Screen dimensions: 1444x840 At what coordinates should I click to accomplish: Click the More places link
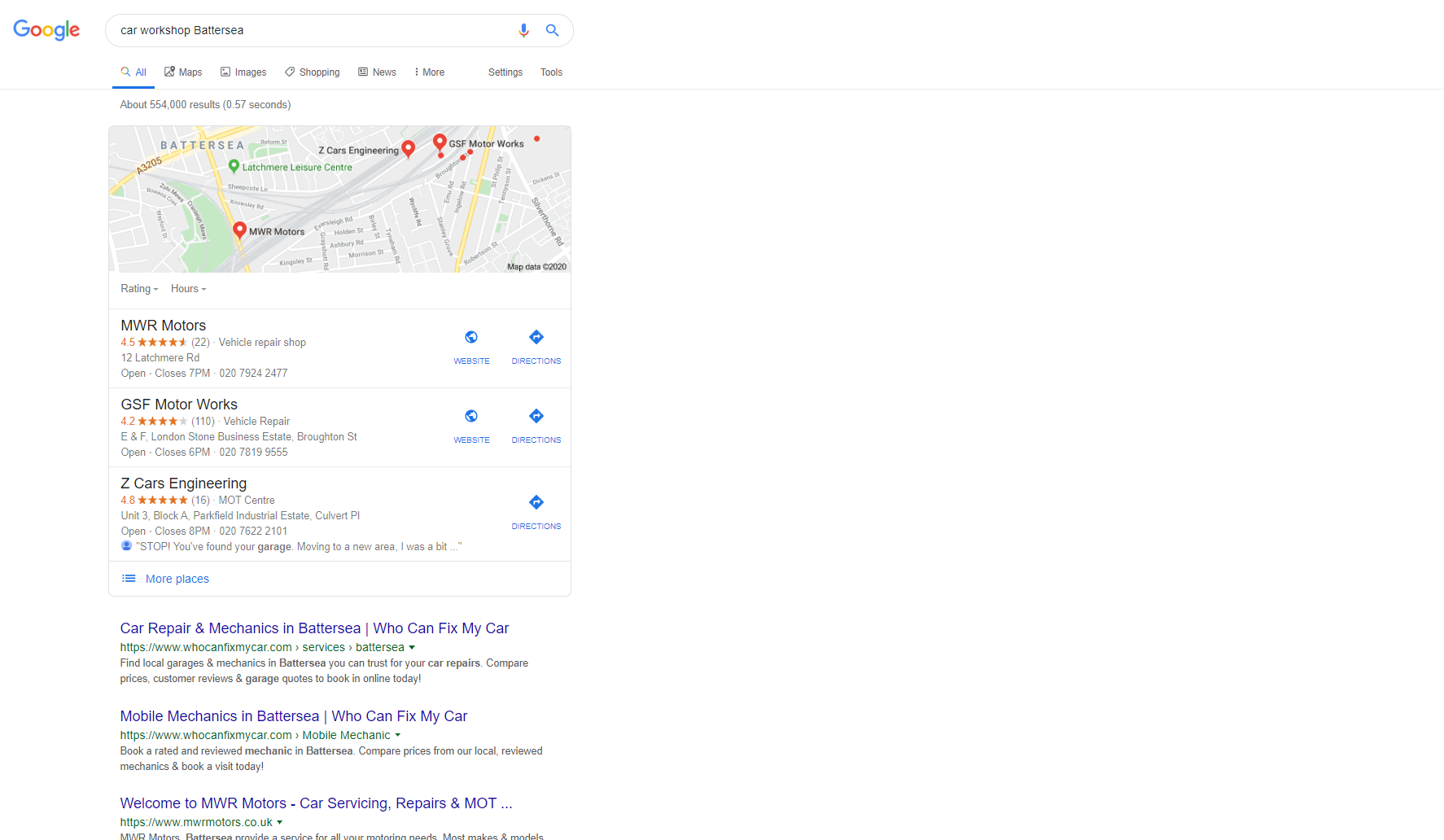coord(177,579)
